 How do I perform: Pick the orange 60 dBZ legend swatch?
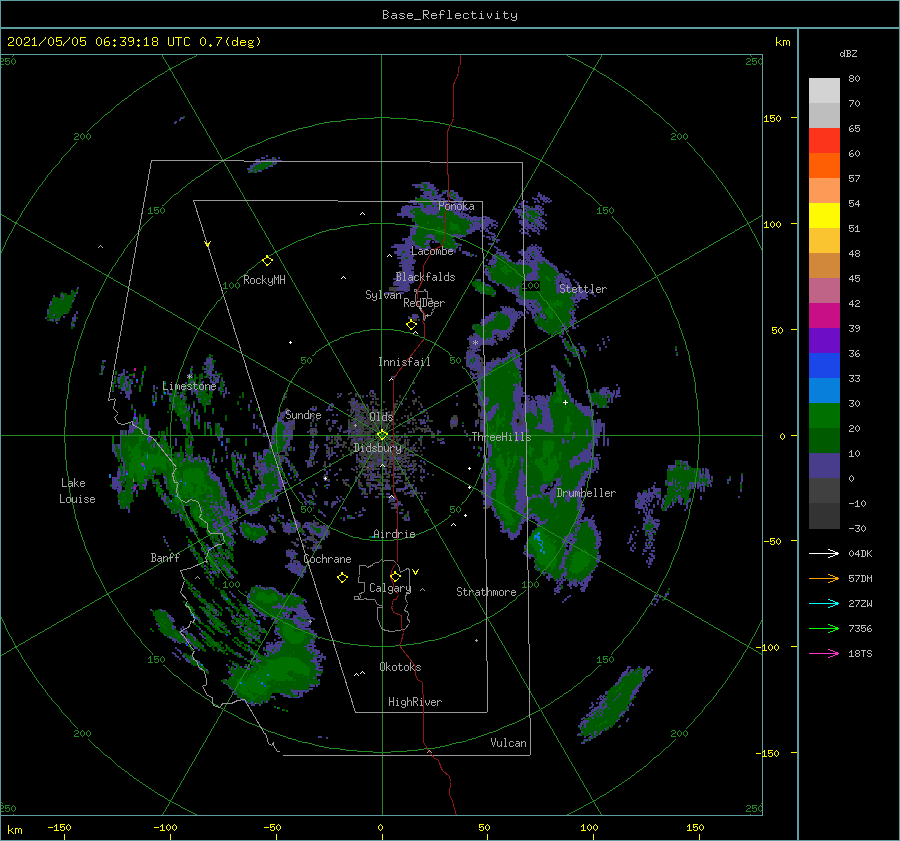[x=824, y=166]
